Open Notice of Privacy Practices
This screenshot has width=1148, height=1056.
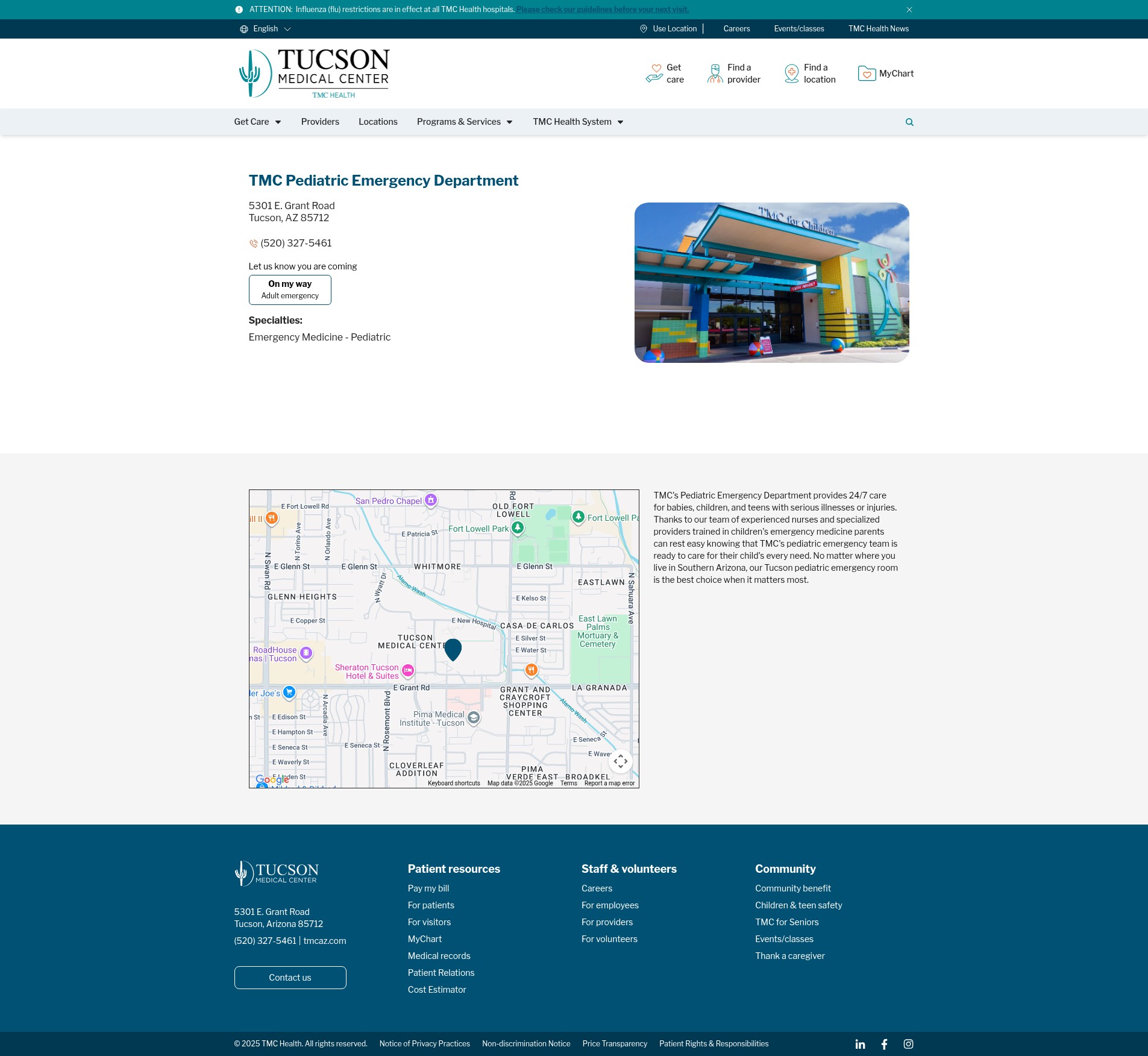[425, 1044]
